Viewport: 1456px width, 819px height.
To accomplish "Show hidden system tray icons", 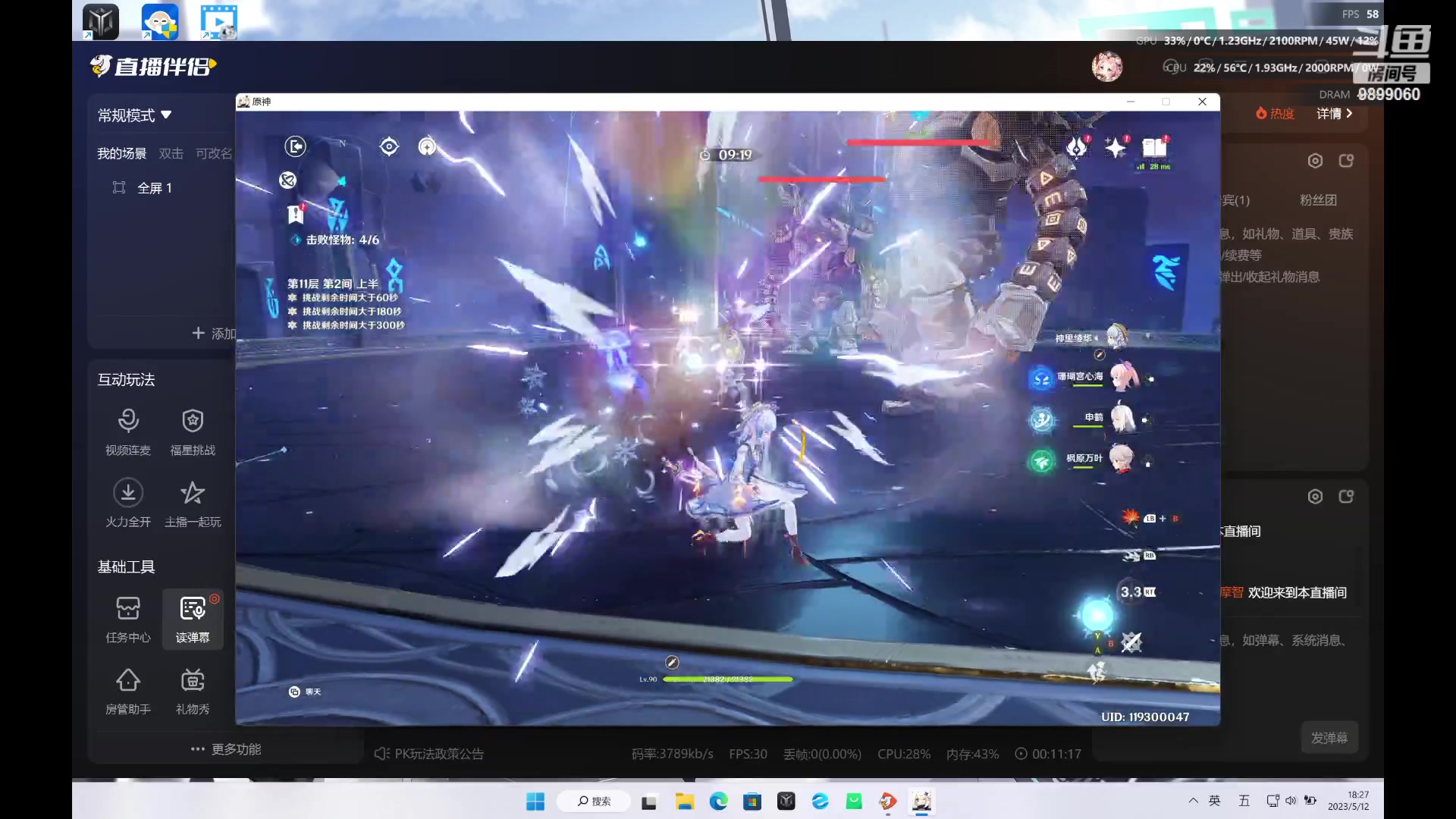I will click(x=1193, y=801).
